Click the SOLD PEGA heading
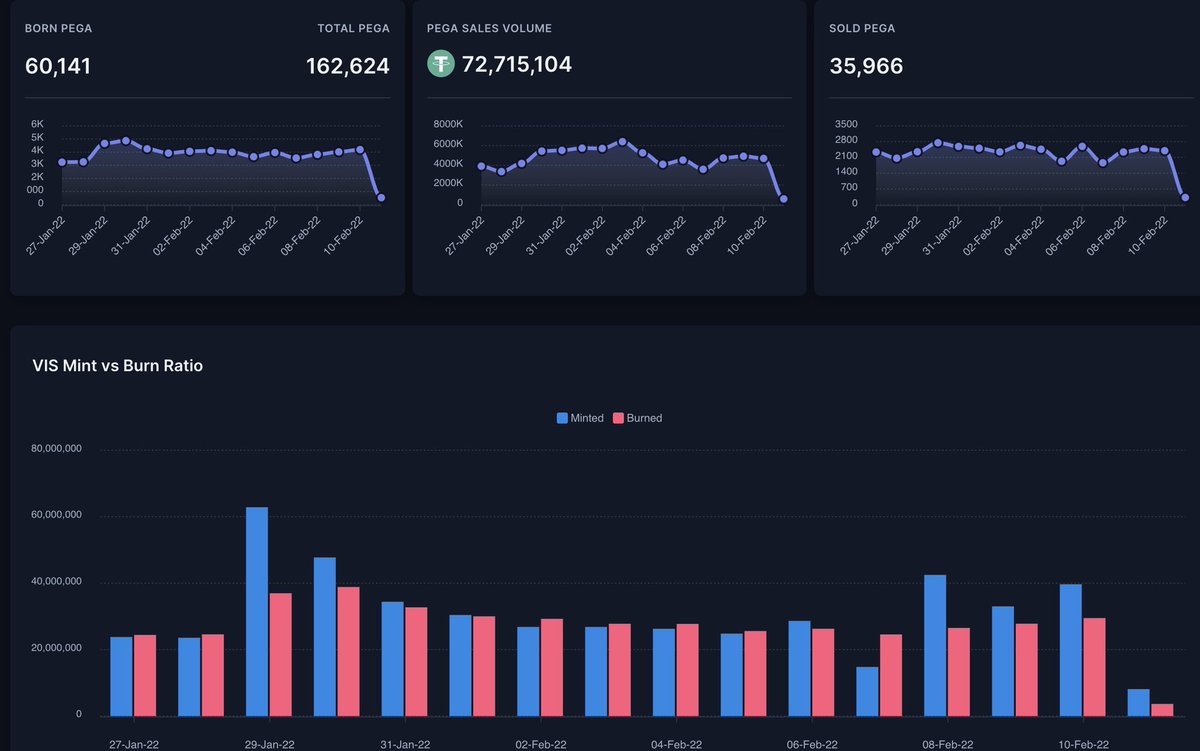This screenshot has width=1200, height=751. point(862,29)
